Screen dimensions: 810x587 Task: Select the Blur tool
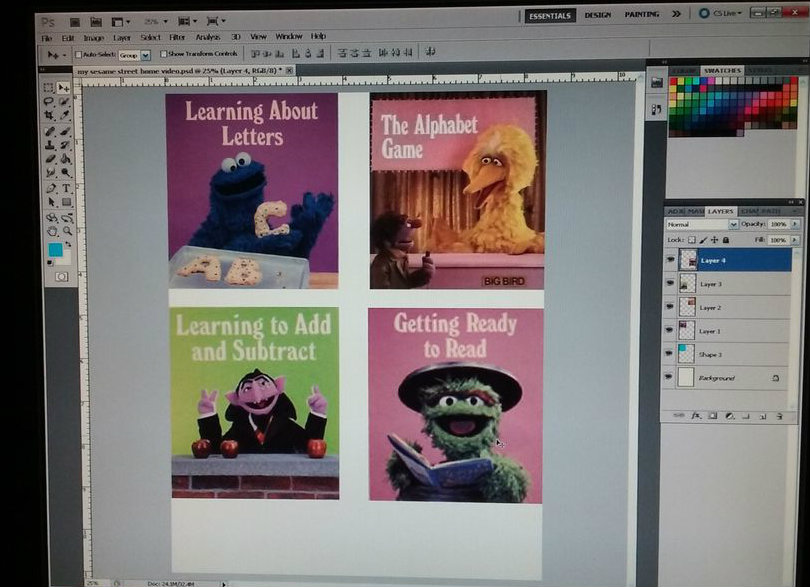tap(50, 172)
